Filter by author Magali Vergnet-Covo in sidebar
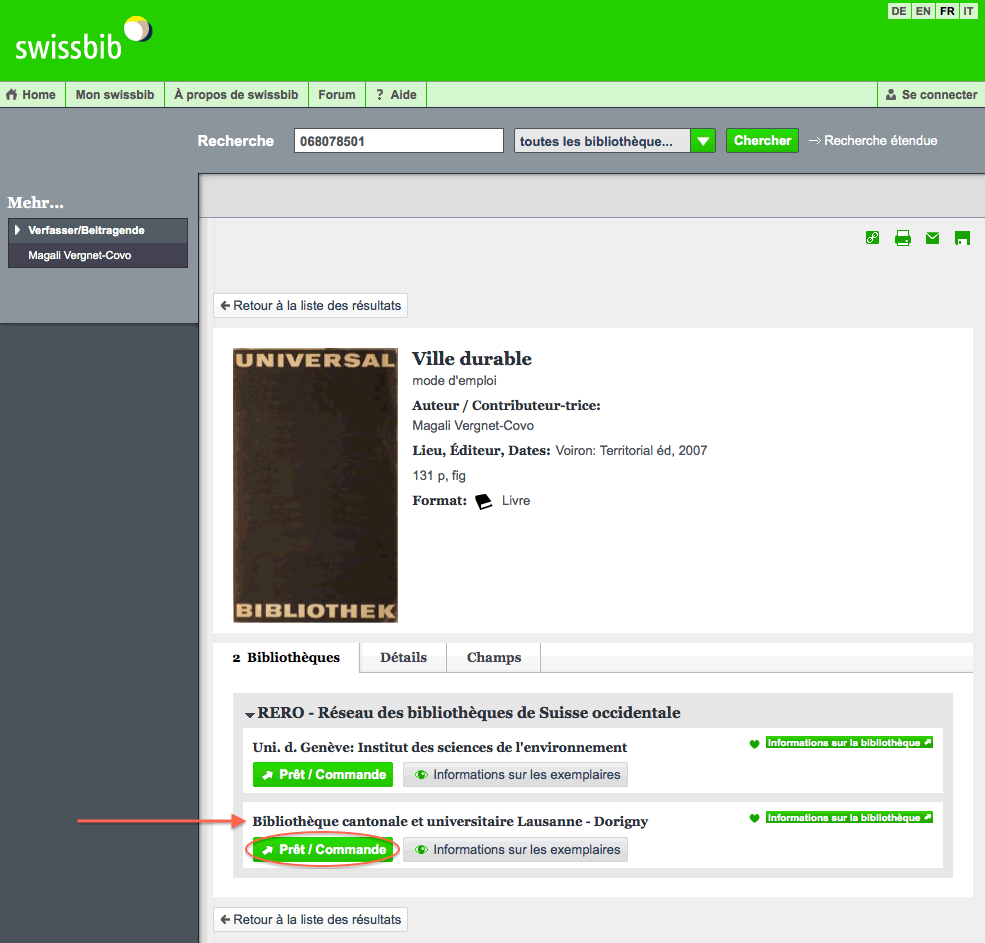Screen dimensions: 985x943 tap(80, 256)
